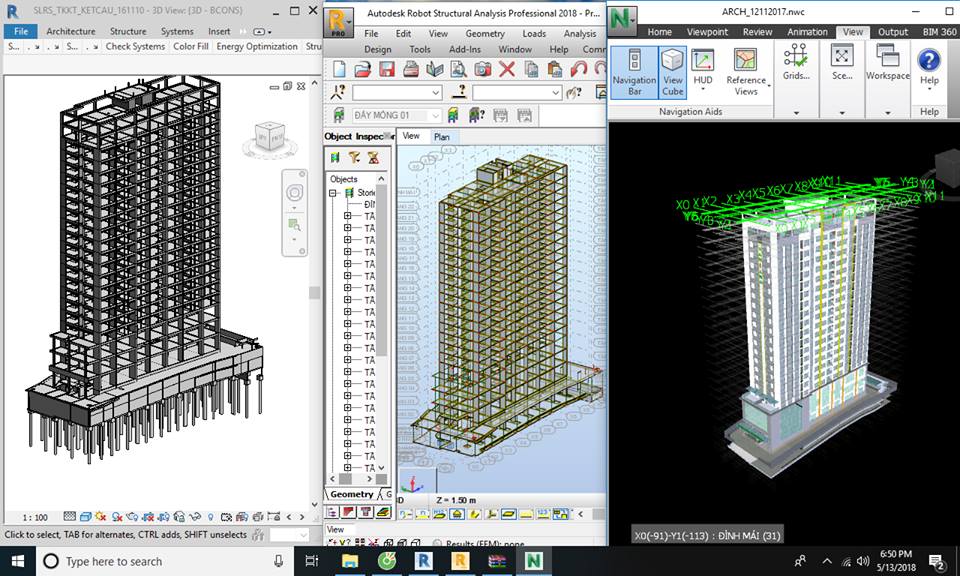Click the File tab in Revit
The height and width of the screenshot is (576, 960).
[x=21, y=31]
